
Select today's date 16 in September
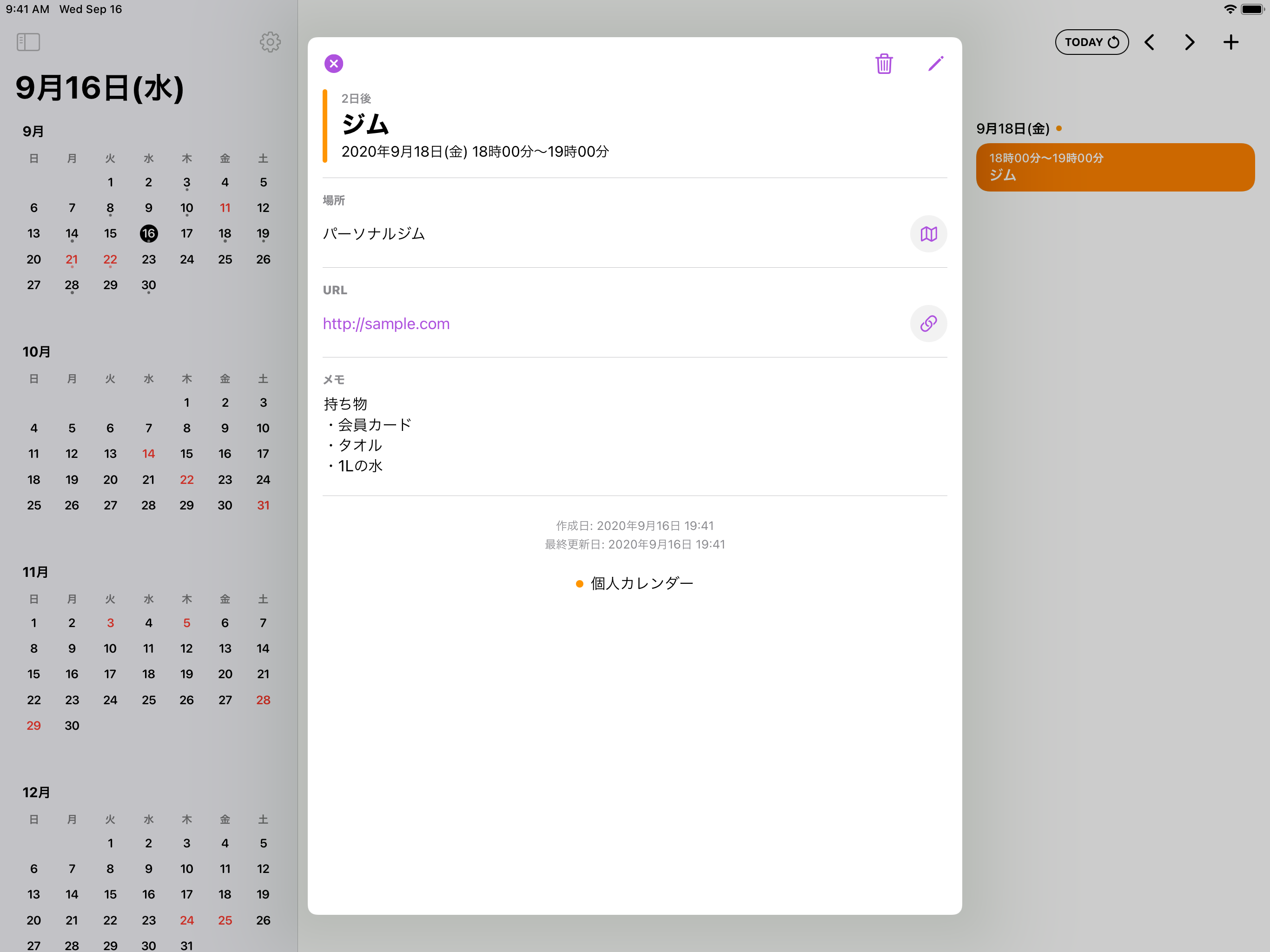[149, 233]
